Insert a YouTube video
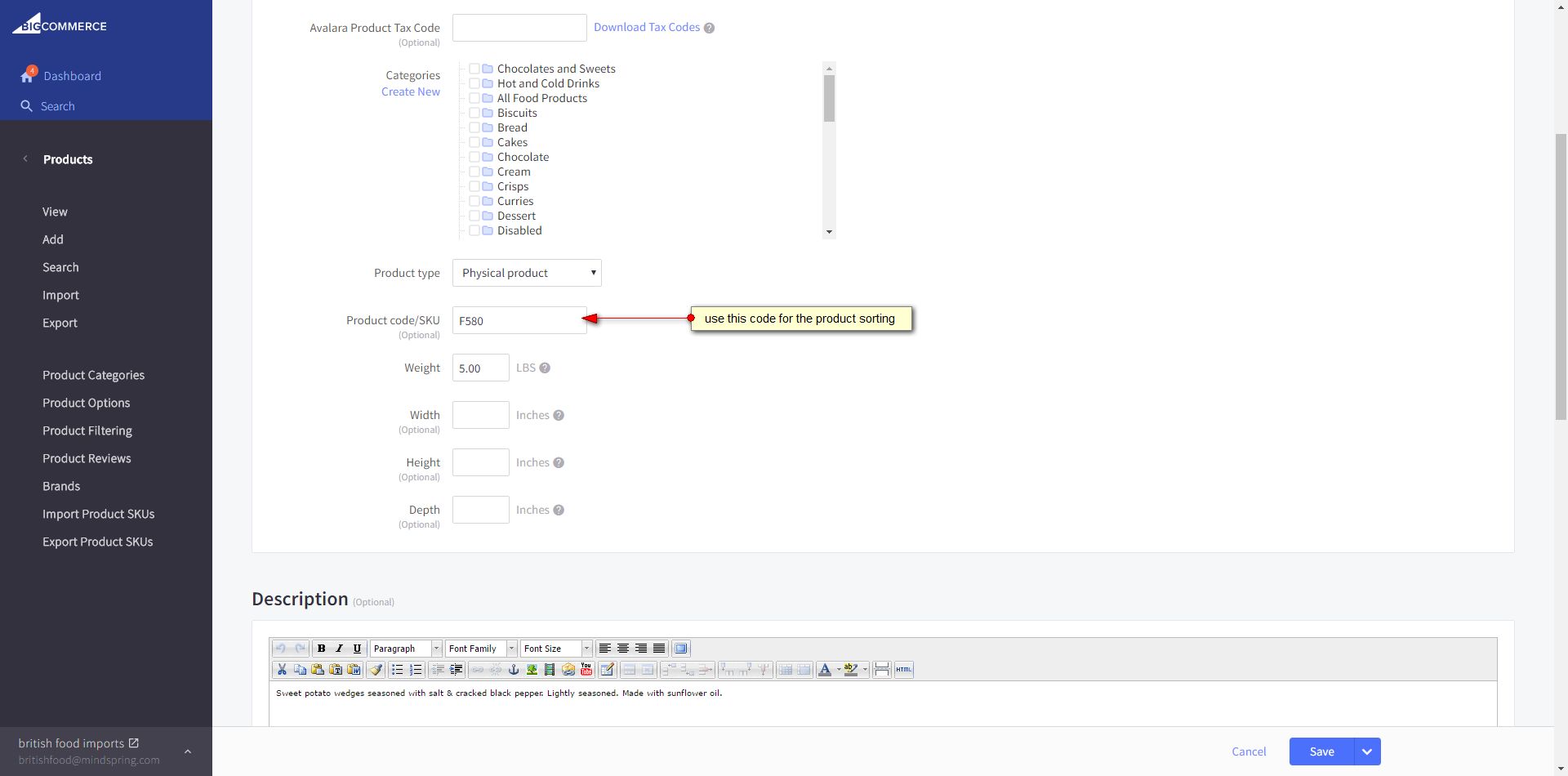 586,670
